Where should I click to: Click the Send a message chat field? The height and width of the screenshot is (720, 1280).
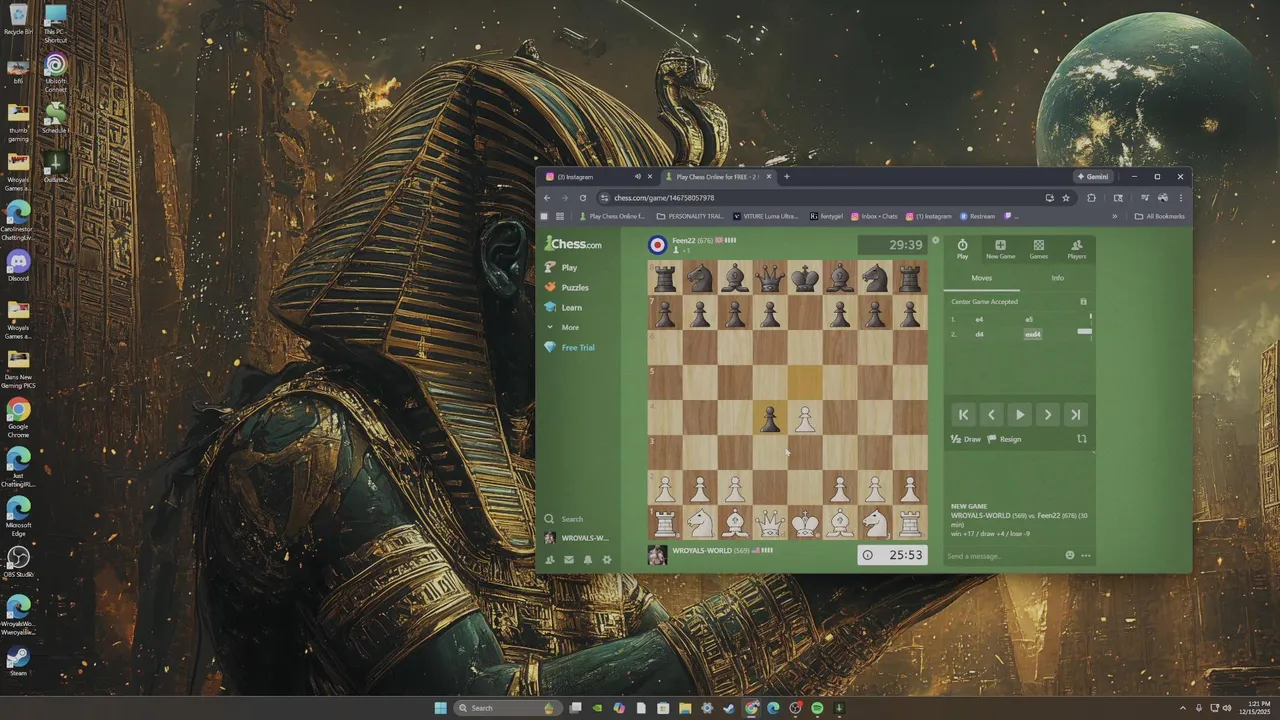point(1003,556)
